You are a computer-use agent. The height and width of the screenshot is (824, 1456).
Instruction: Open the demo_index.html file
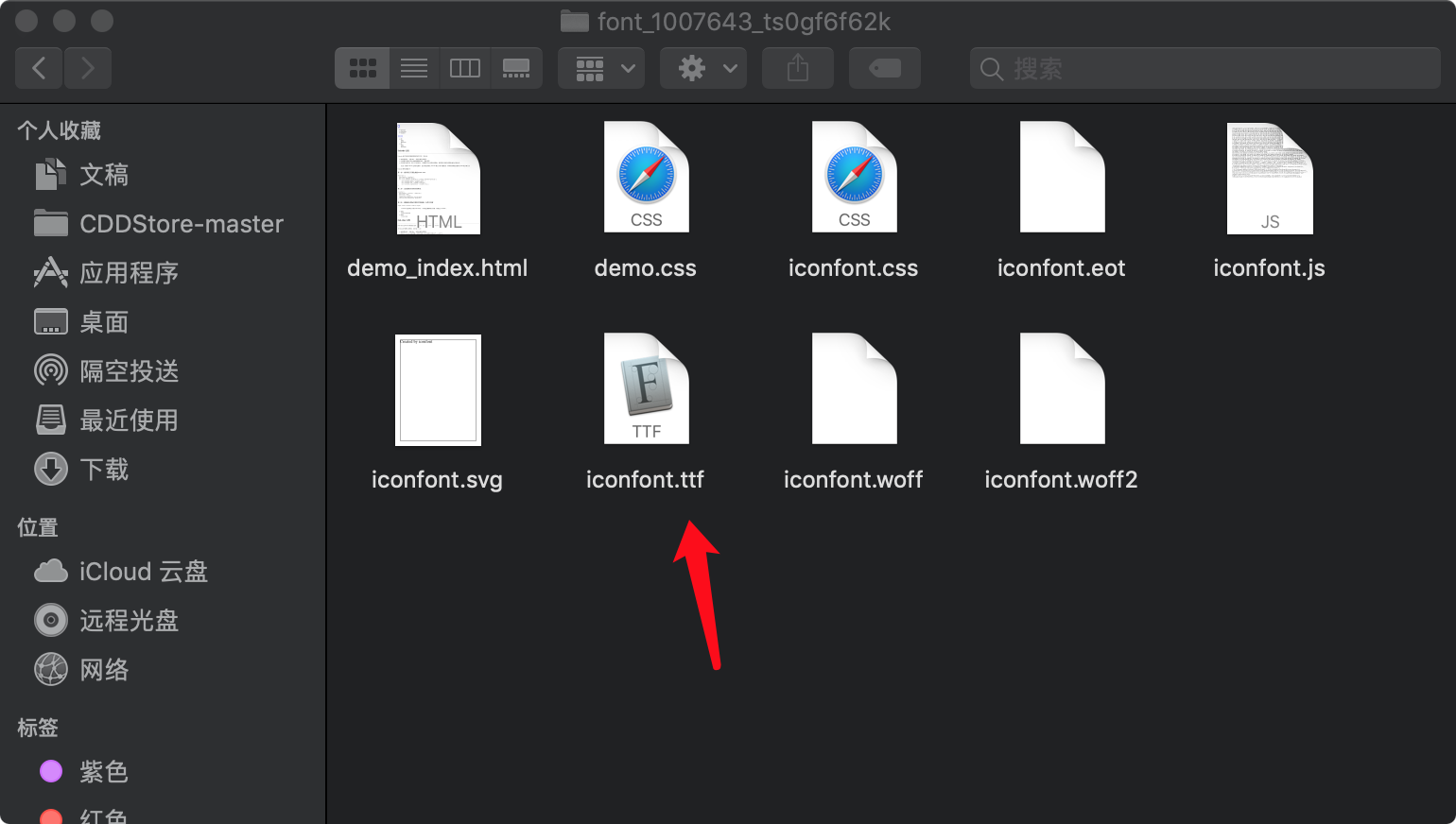[x=438, y=178]
